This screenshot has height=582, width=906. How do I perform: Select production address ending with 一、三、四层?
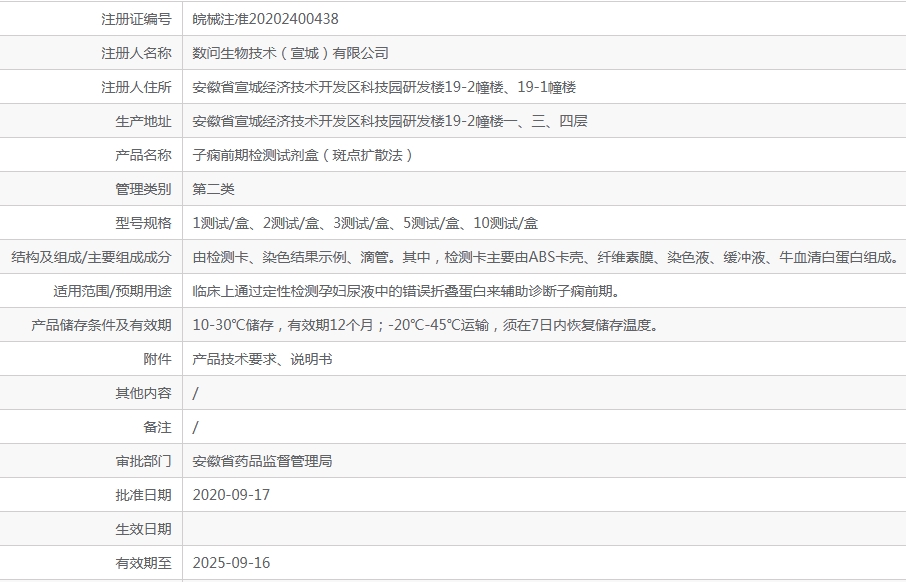[389, 121]
